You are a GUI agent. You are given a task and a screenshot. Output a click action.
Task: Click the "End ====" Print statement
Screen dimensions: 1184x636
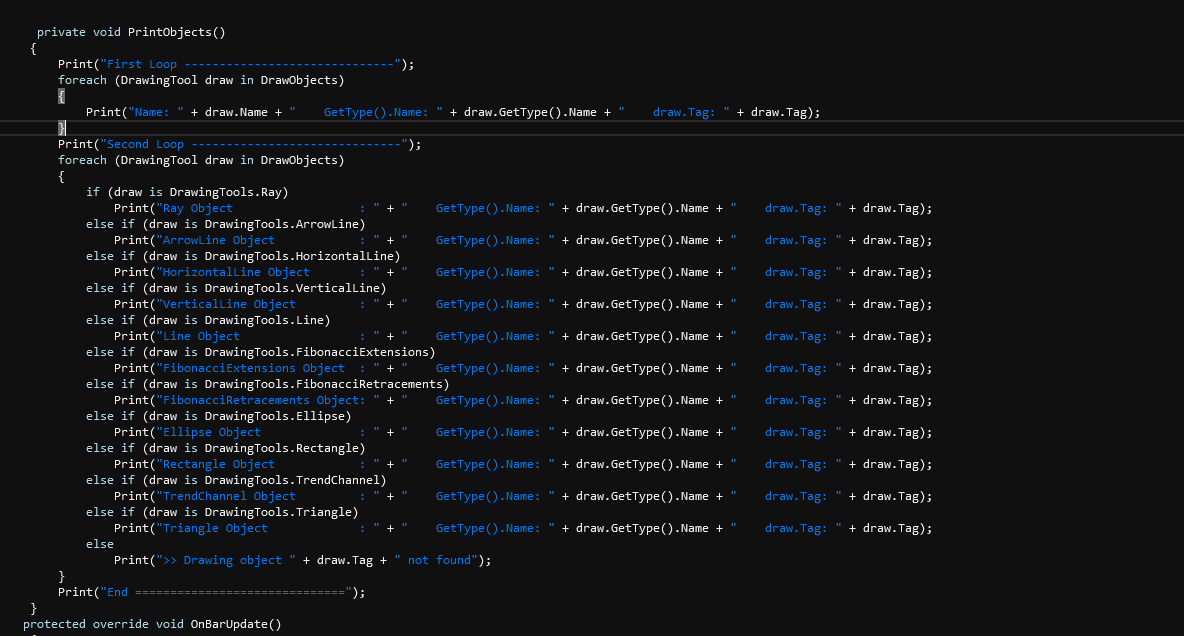pyautogui.click(x=210, y=592)
